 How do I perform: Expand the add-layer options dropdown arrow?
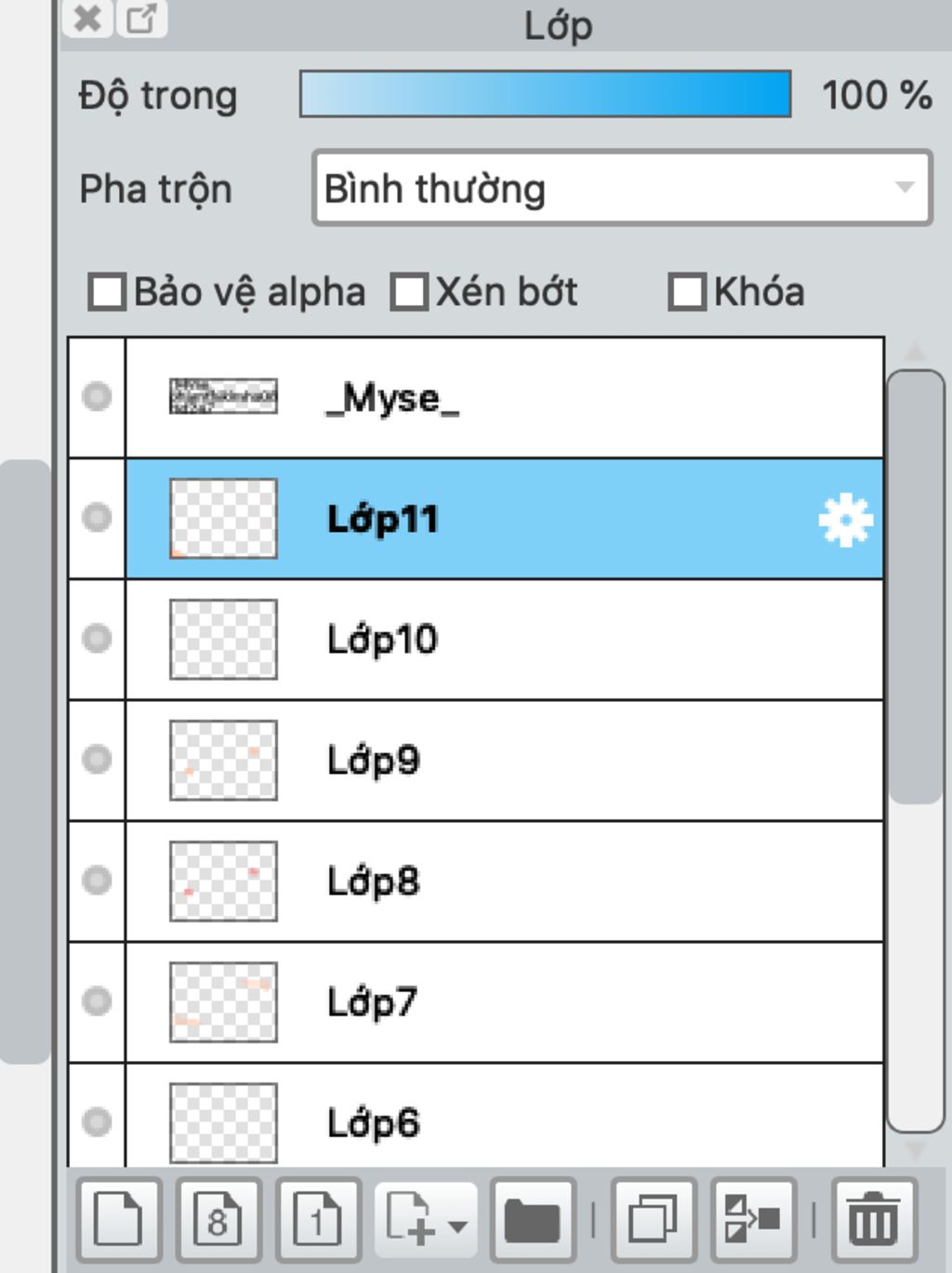[457, 1226]
